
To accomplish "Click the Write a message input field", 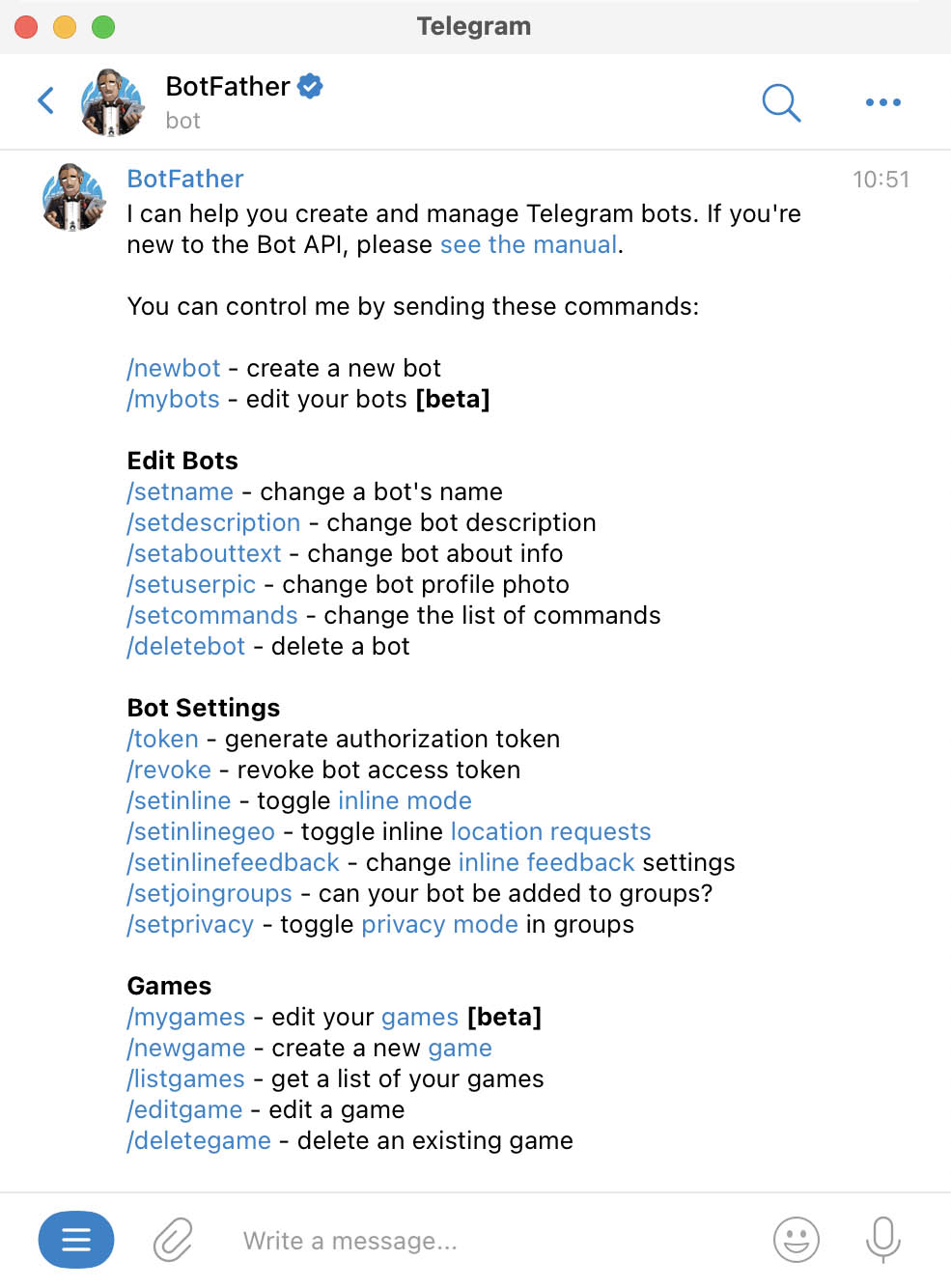I will tap(483, 1241).
